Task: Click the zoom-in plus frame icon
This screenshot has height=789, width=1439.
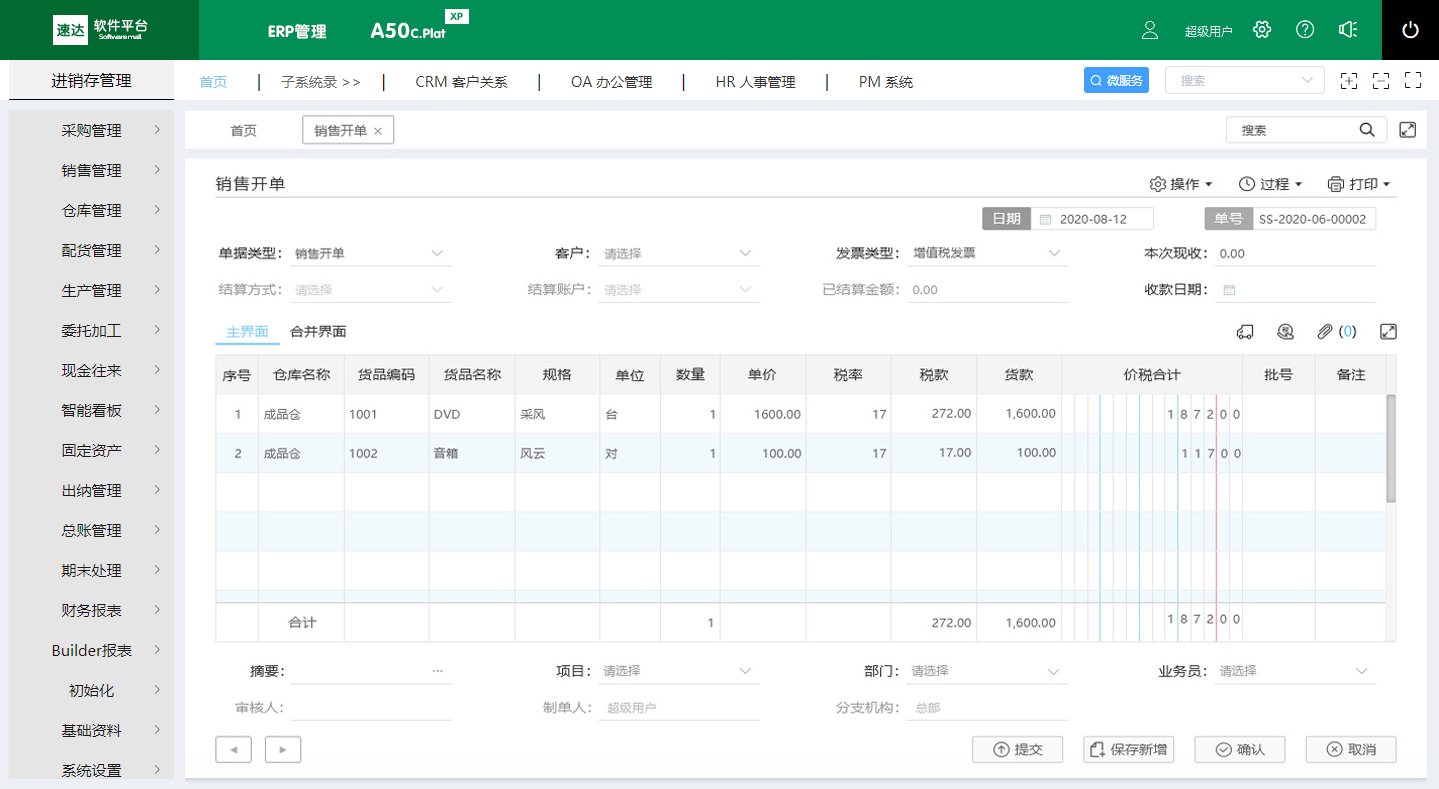Action: [1349, 81]
